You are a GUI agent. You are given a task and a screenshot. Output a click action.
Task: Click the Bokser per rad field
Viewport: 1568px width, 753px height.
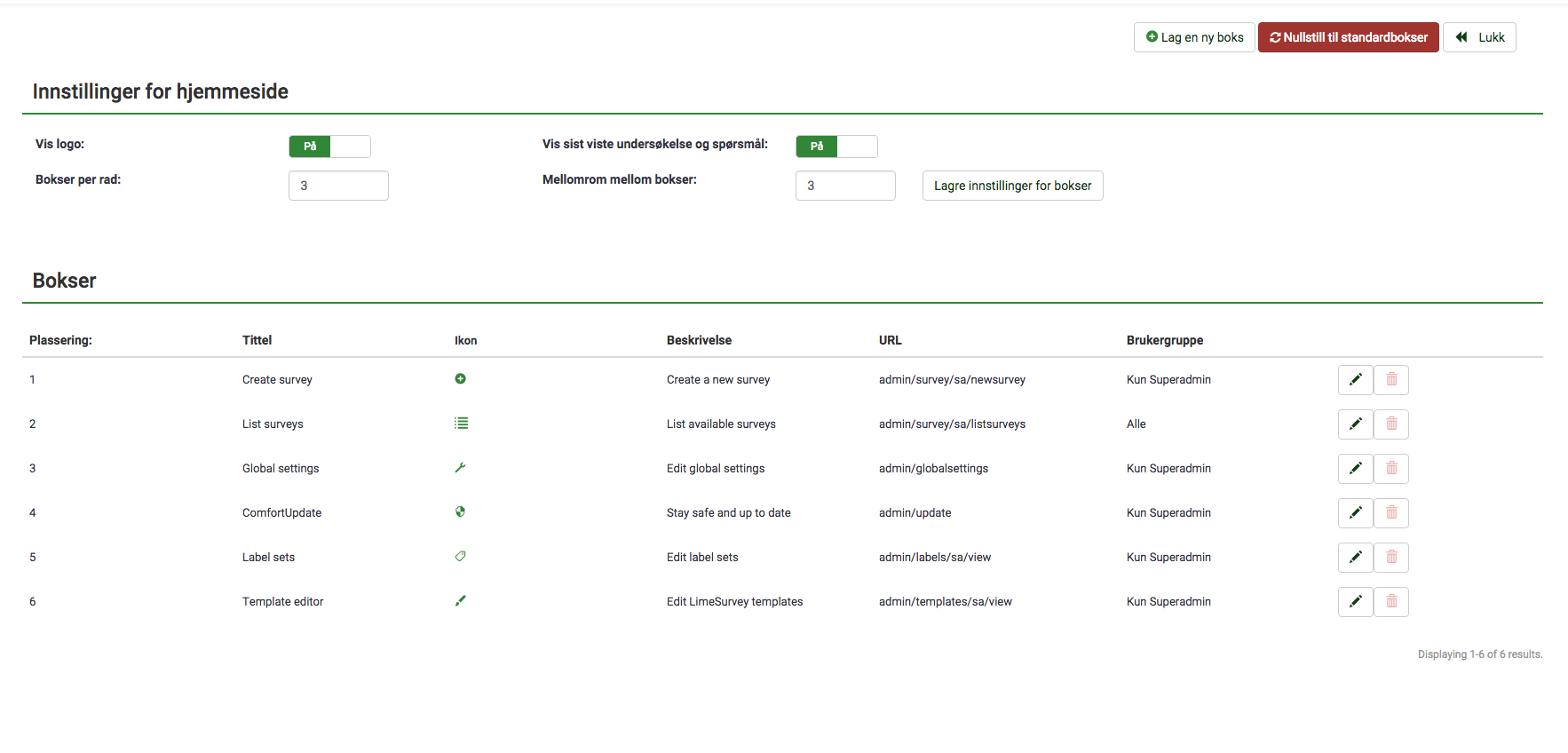(338, 186)
